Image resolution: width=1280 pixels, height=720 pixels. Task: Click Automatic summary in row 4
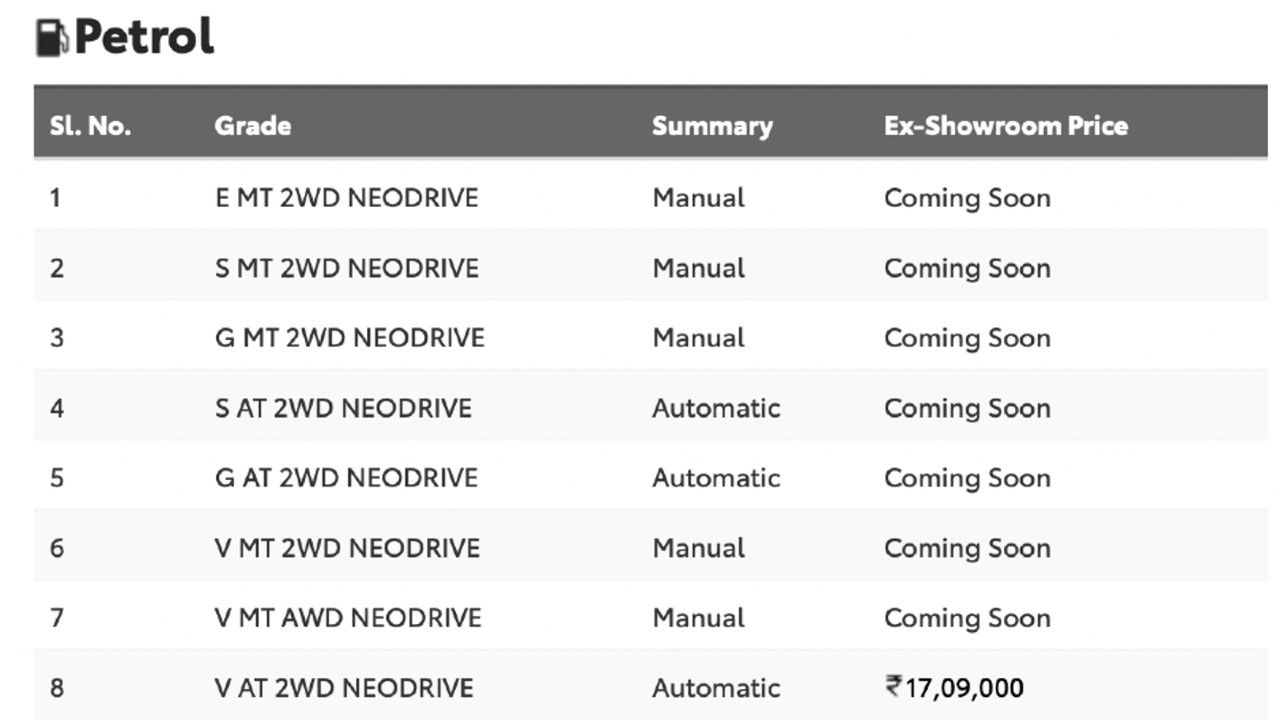click(716, 408)
